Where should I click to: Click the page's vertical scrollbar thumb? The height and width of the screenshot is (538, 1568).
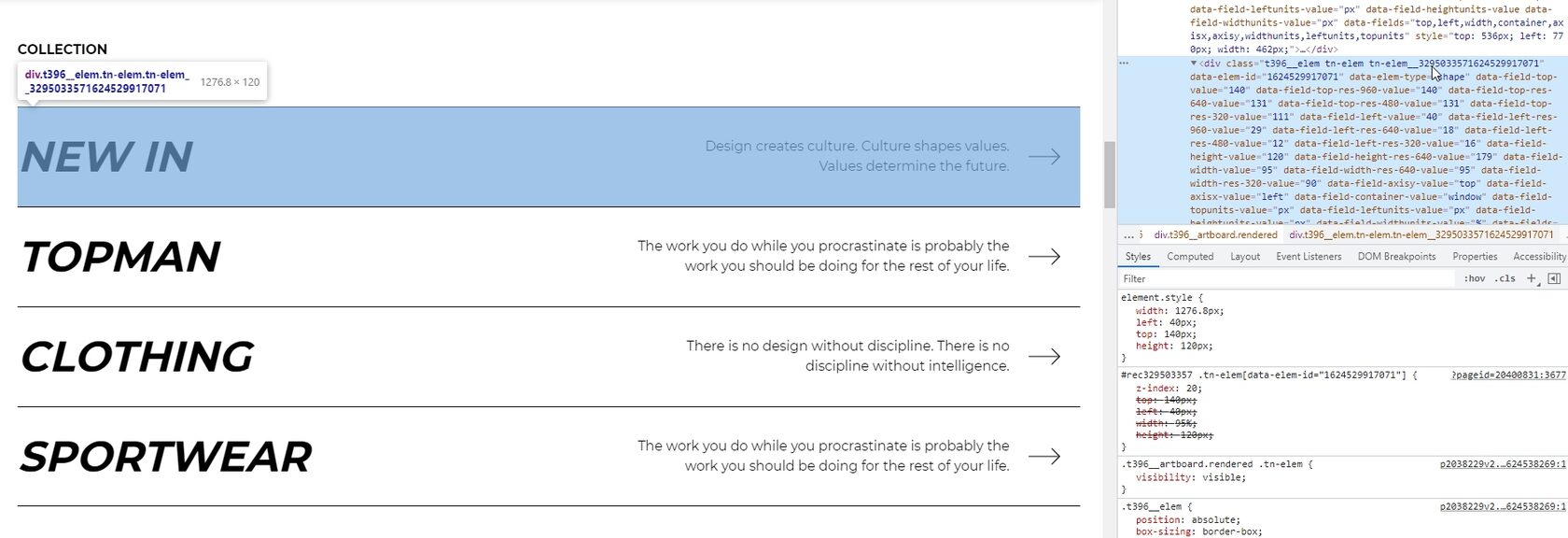click(1110, 175)
